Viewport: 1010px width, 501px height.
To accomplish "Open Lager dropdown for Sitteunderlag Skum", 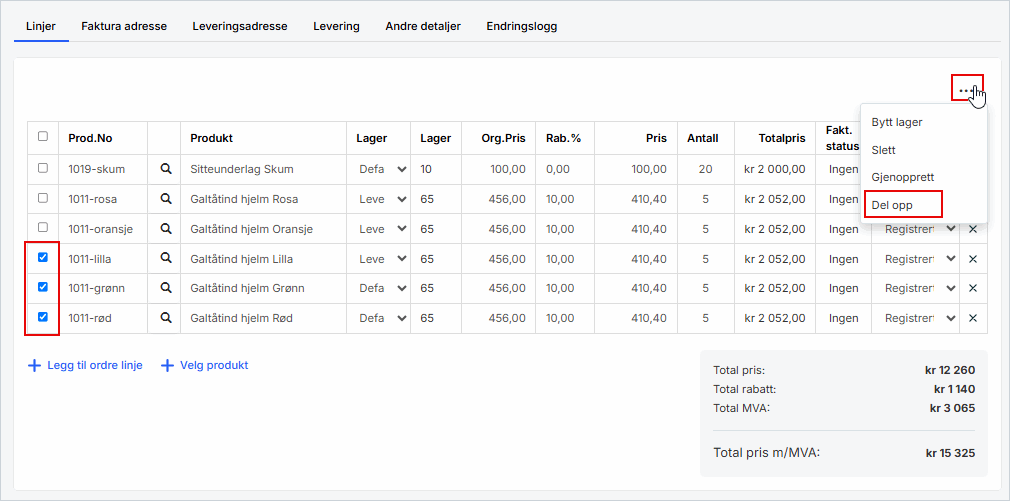I will pyautogui.click(x=383, y=169).
